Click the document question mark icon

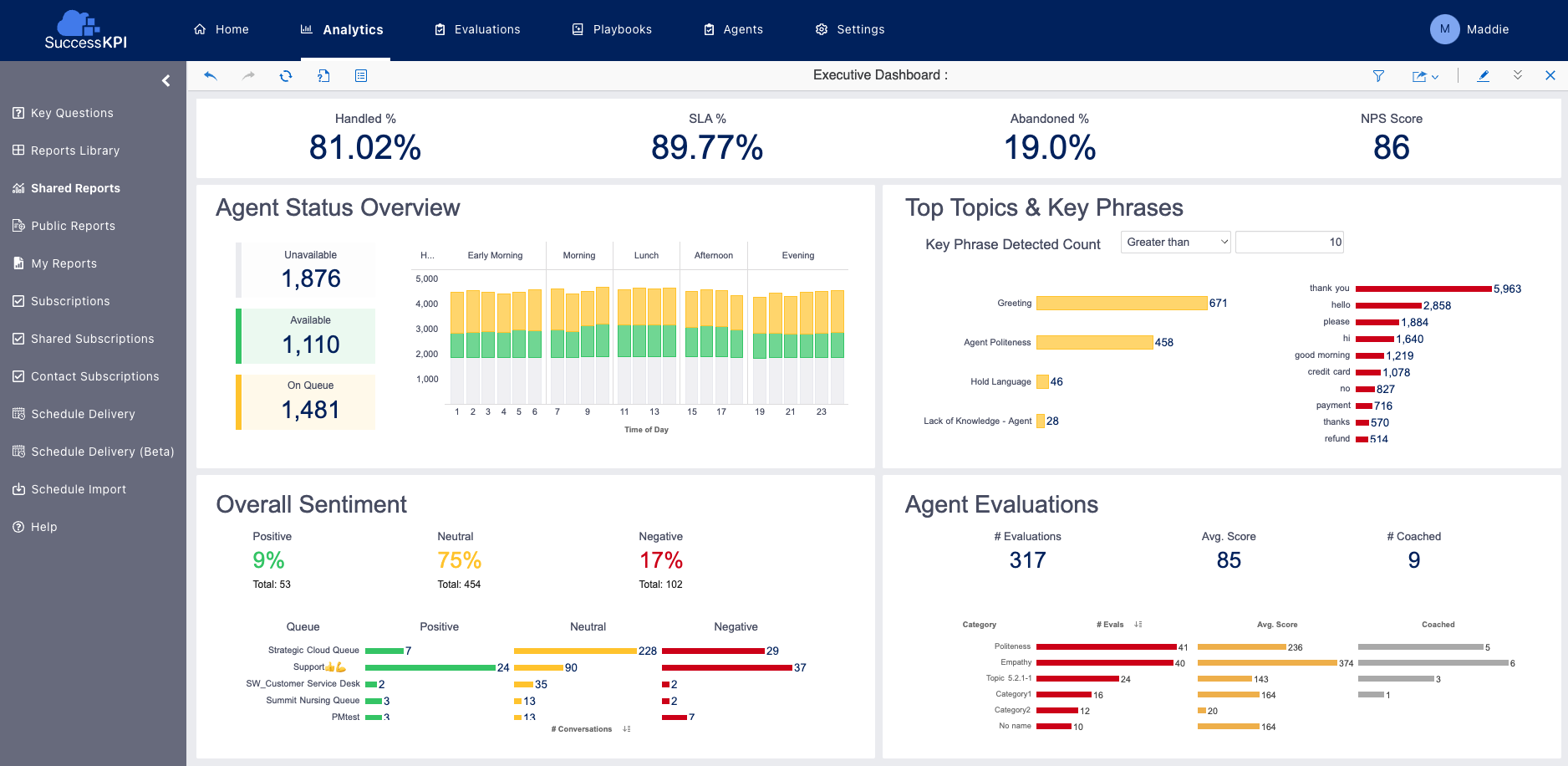[x=323, y=76]
